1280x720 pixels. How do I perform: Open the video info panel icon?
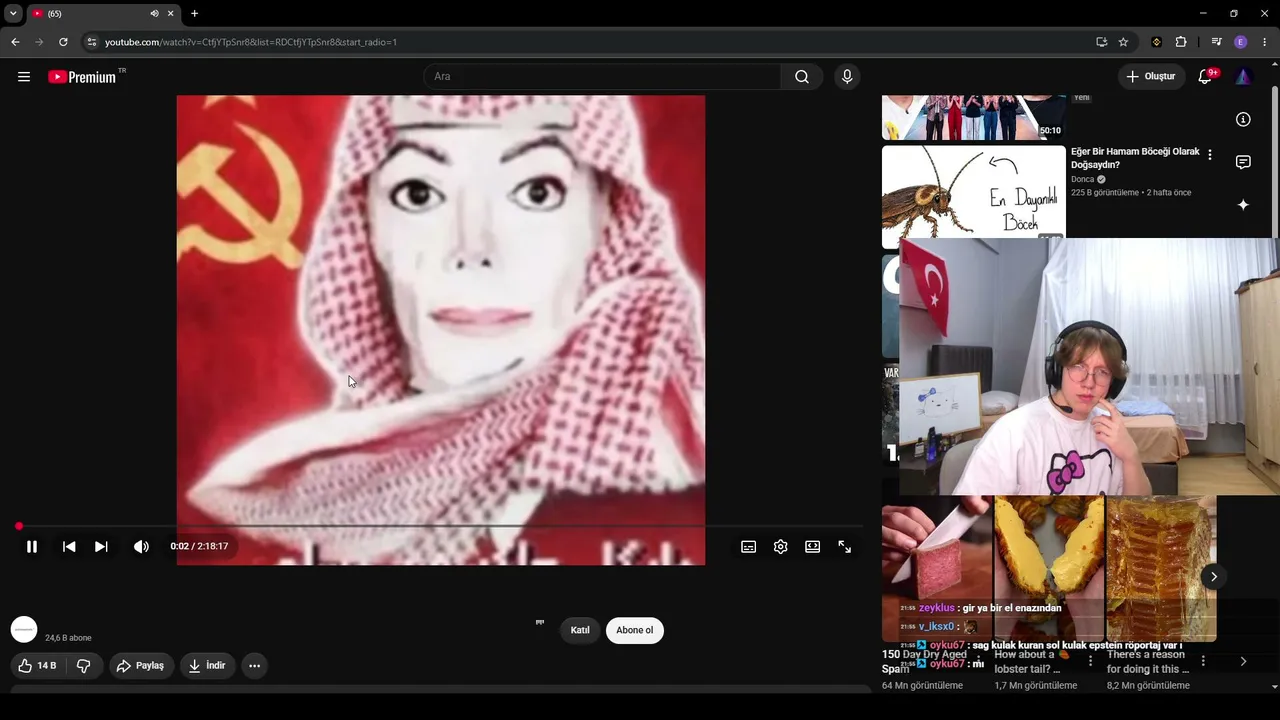point(1243,120)
